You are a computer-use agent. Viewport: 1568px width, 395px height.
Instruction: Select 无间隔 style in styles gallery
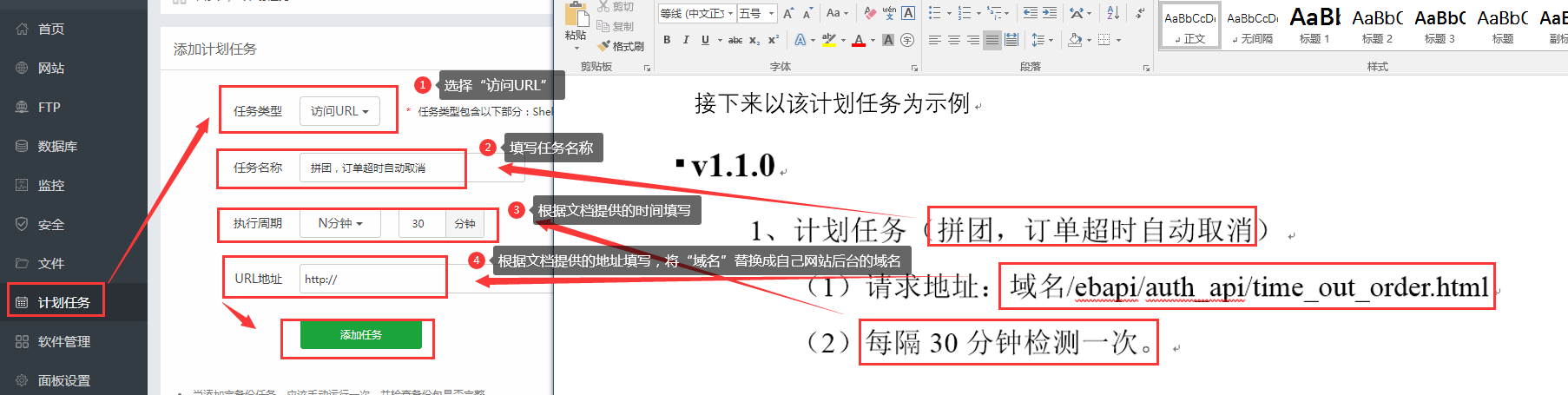1253,27
